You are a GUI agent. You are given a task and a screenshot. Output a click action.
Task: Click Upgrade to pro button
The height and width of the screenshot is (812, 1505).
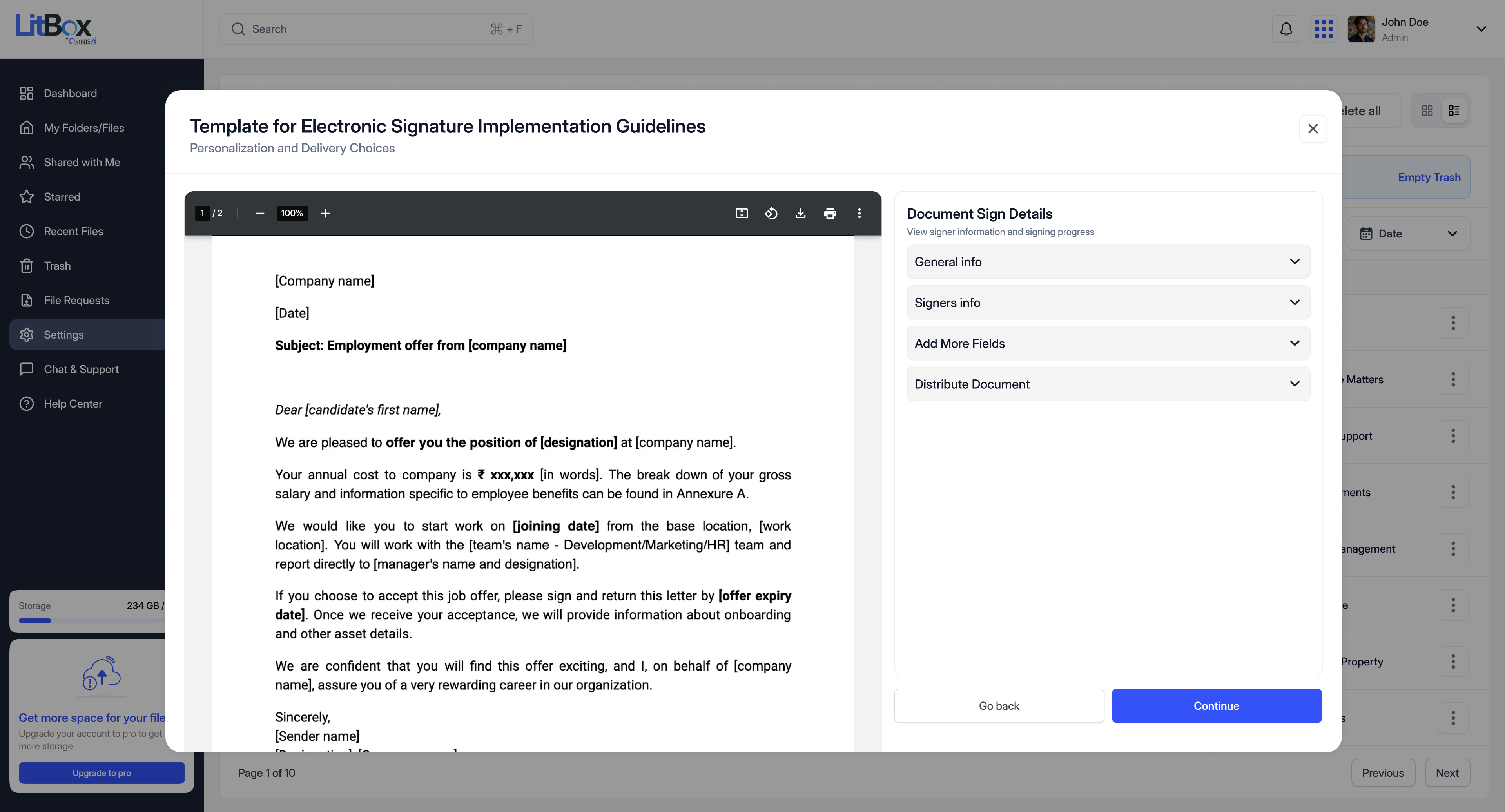pos(102,773)
